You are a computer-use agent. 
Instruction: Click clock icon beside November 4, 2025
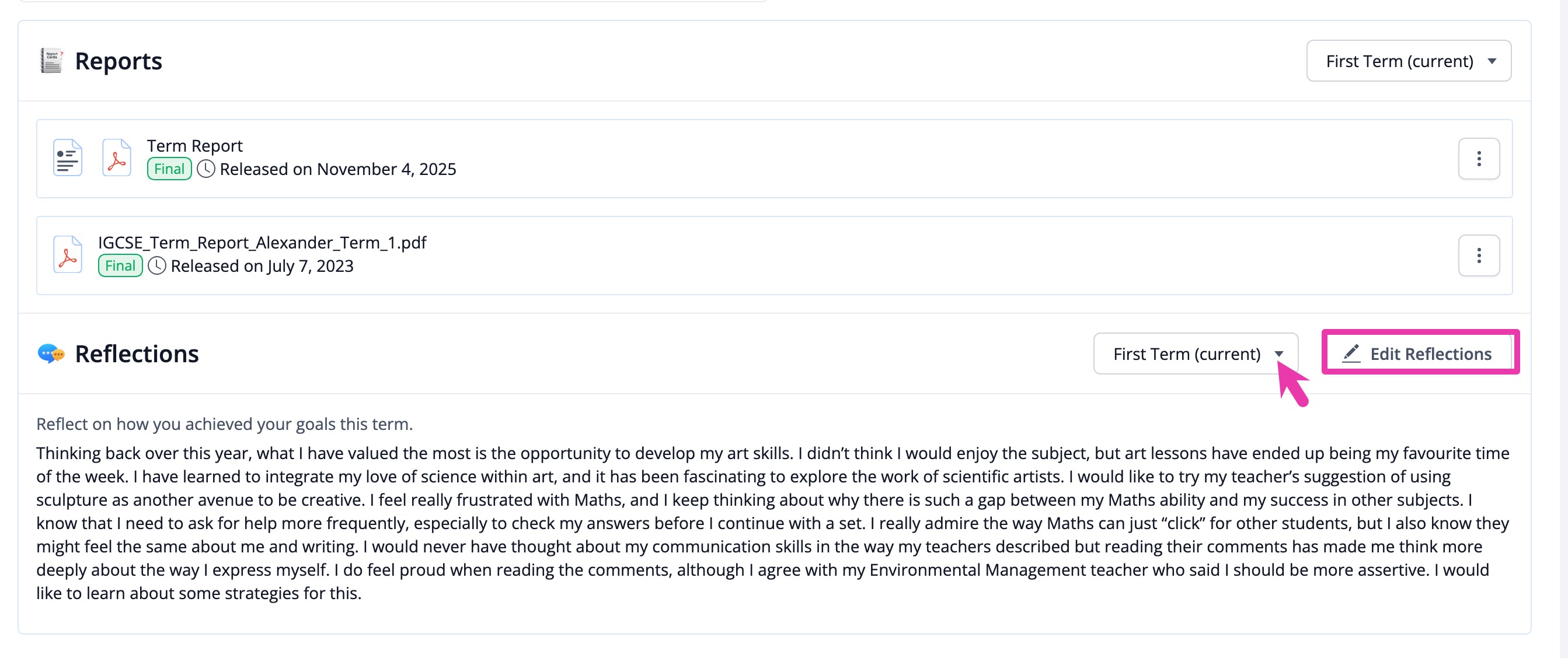[x=206, y=169]
